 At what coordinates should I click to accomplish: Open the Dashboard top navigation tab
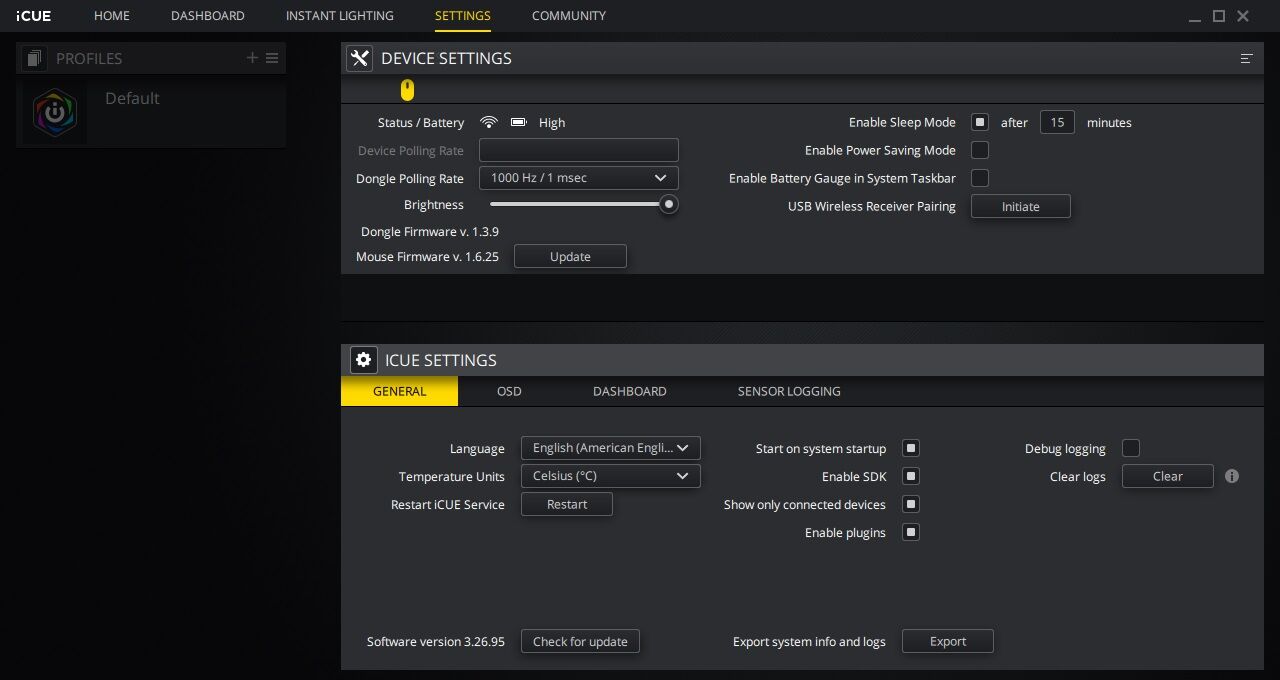tap(208, 16)
